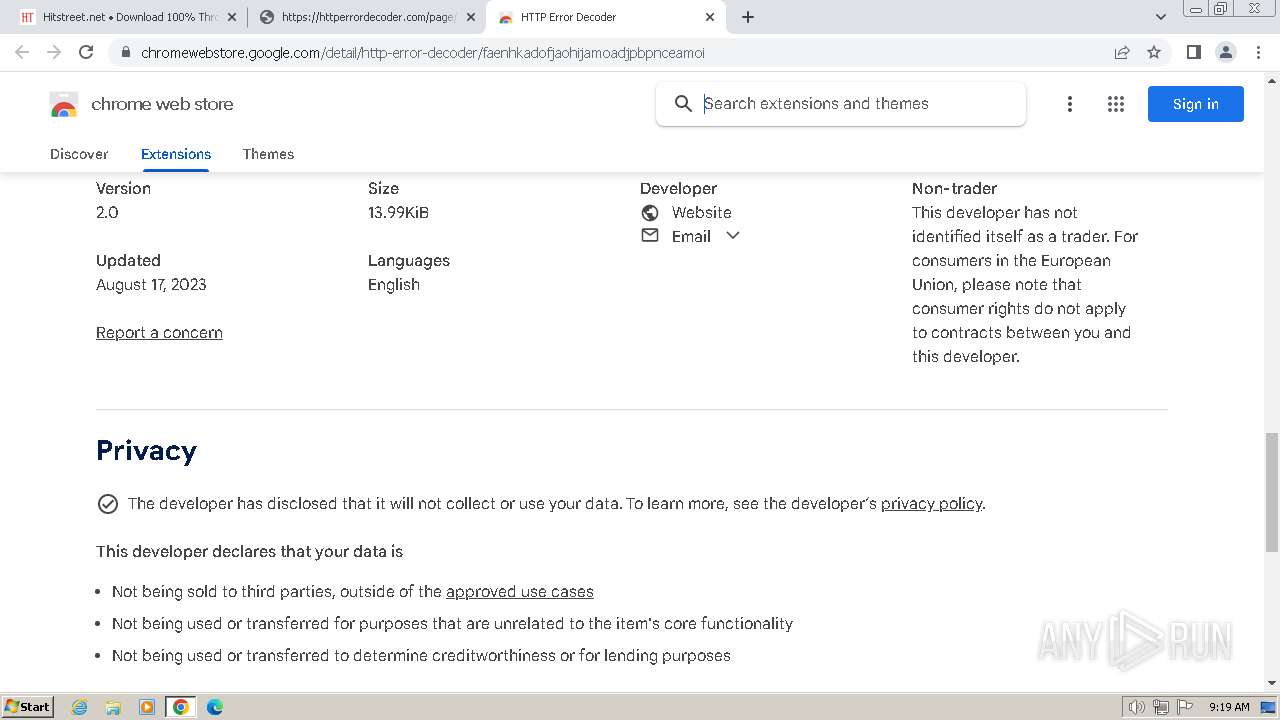Click the 'Non-trader' label
The height and width of the screenshot is (720, 1280).
[954, 188]
